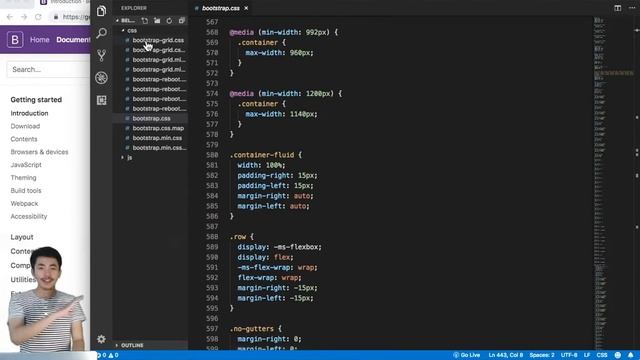Open notifications bell in status bar

click(x=631, y=355)
